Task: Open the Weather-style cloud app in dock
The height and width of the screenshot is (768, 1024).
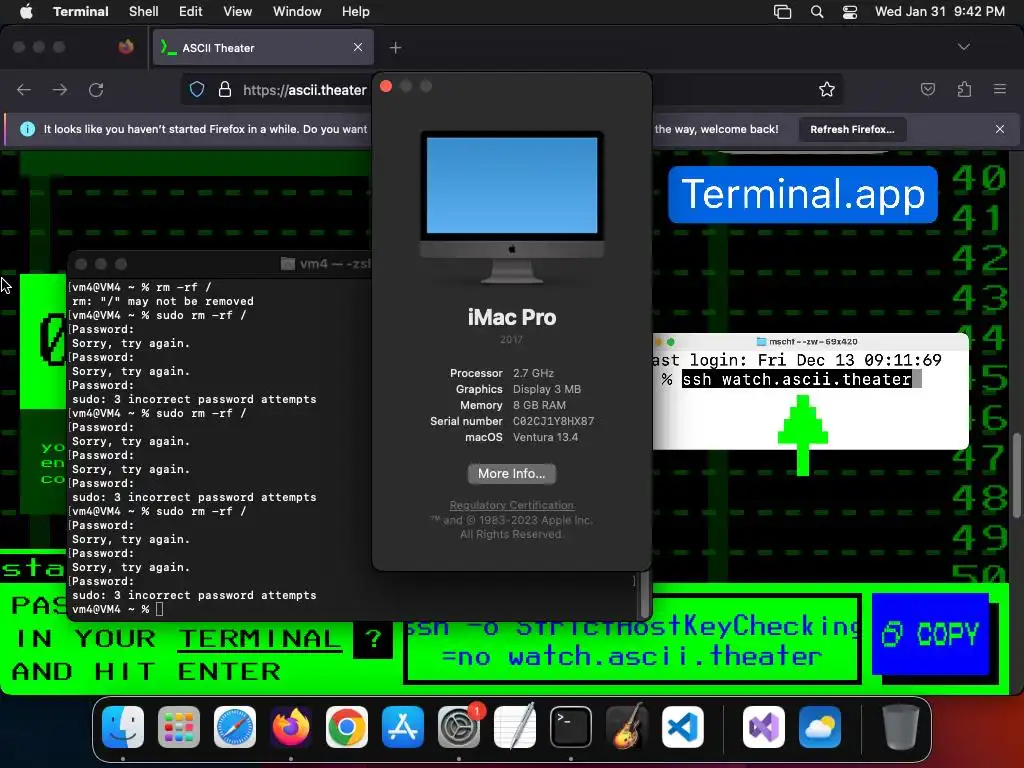Action: click(820, 727)
